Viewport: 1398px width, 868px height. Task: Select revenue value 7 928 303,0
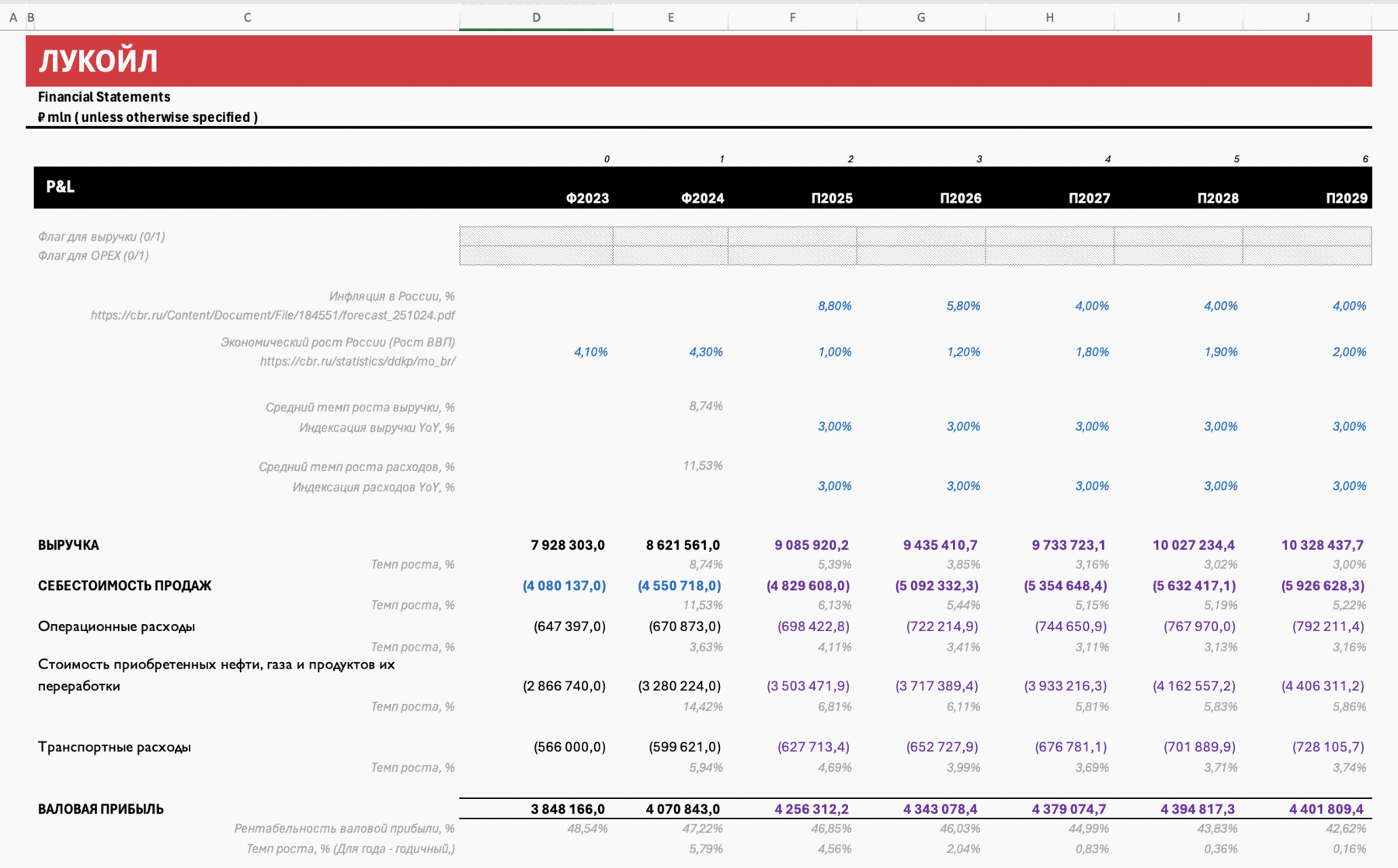568,545
